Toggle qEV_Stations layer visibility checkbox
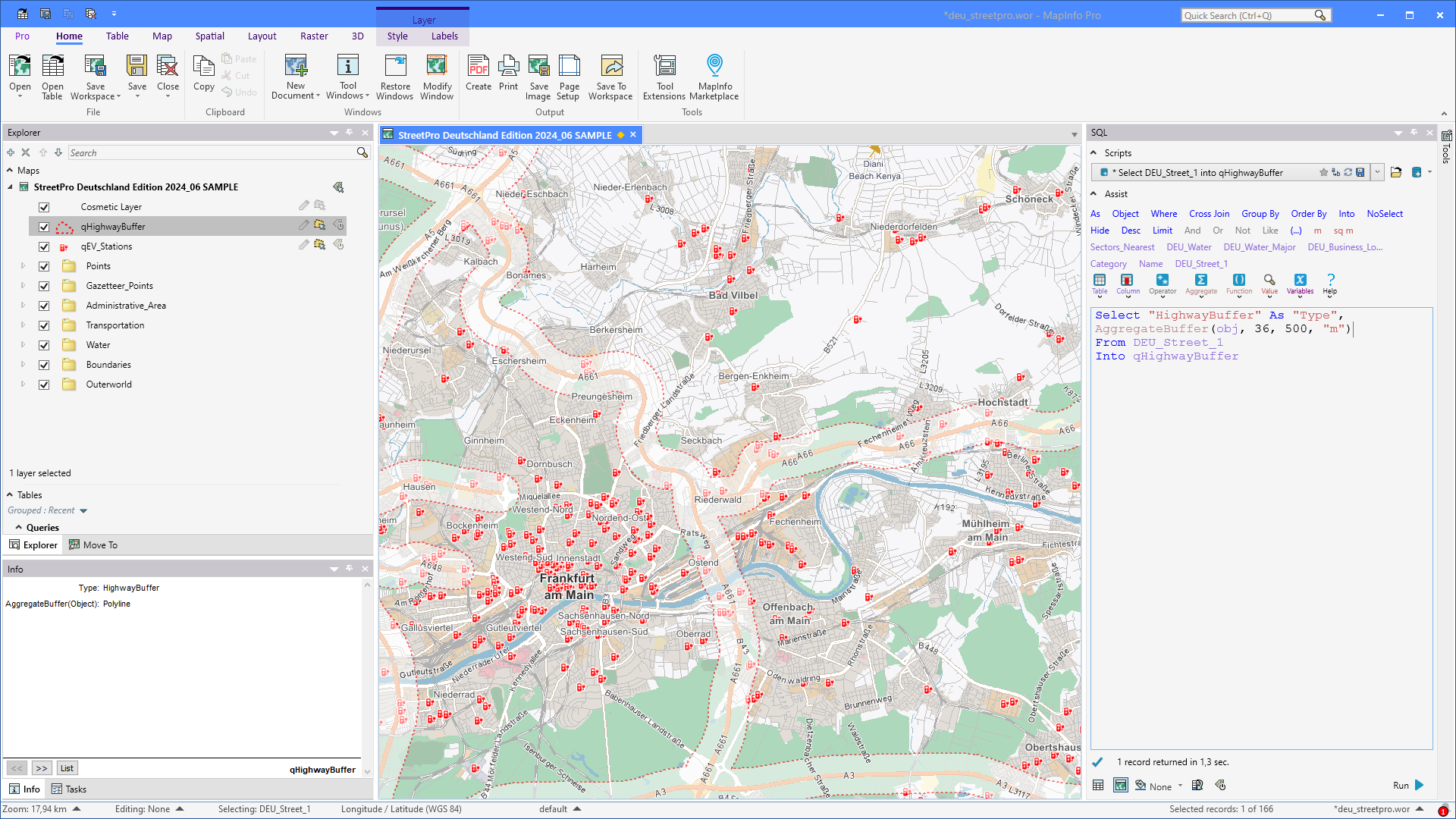 [x=44, y=246]
